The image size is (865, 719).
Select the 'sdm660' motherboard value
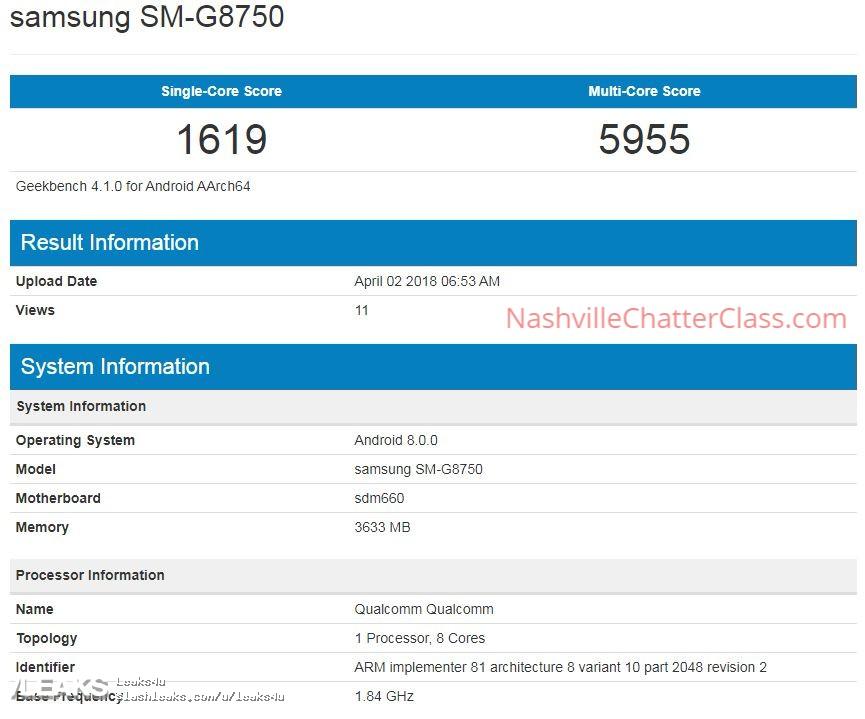pyautogui.click(x=379, y=498)
